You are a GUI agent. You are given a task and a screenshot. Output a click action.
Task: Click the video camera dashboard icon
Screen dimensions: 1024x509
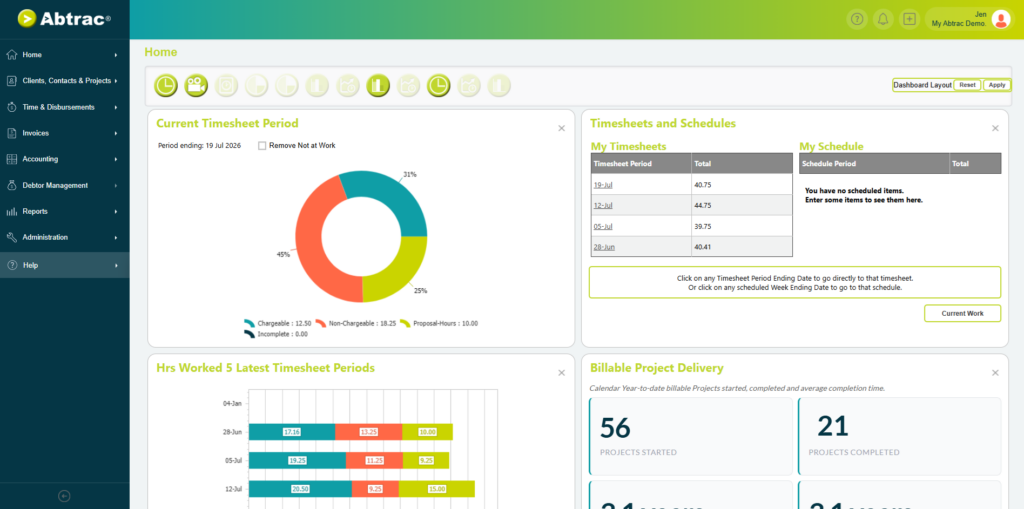[196, 86]
